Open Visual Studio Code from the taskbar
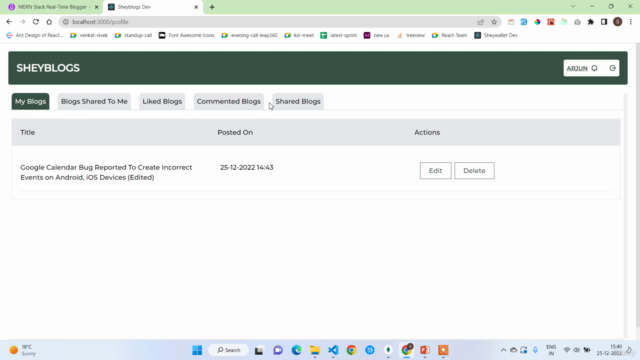640x360 pixels. pos(333,350)
